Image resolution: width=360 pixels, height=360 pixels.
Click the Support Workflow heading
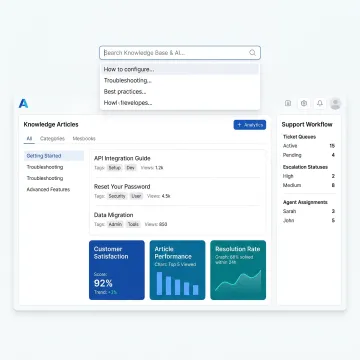pos(307,124)
